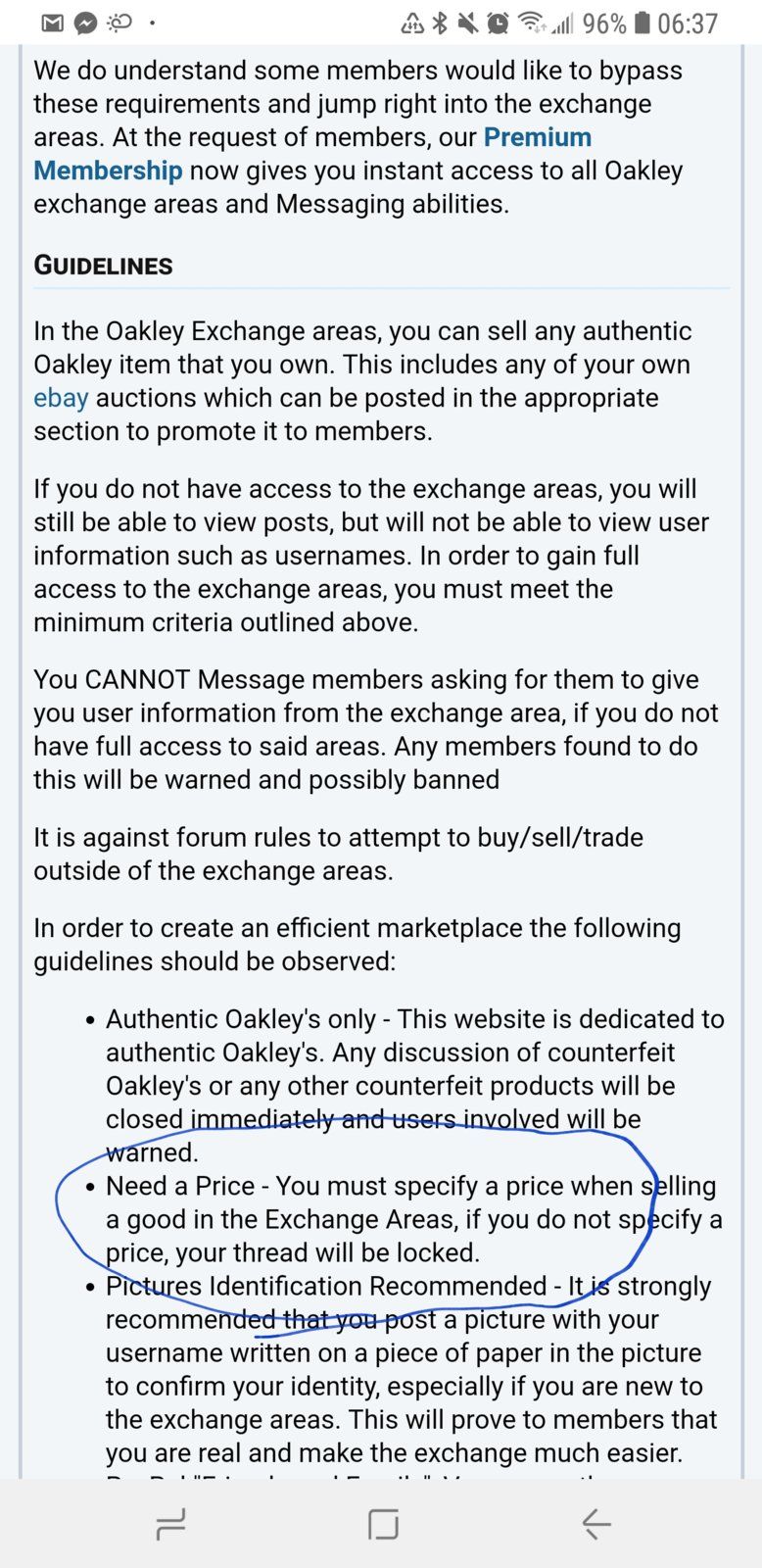Image resolution: width=762 pixels, height=1568 pixels.
Task: Tap the alarm clock status icon
Action: pos(498,23)
